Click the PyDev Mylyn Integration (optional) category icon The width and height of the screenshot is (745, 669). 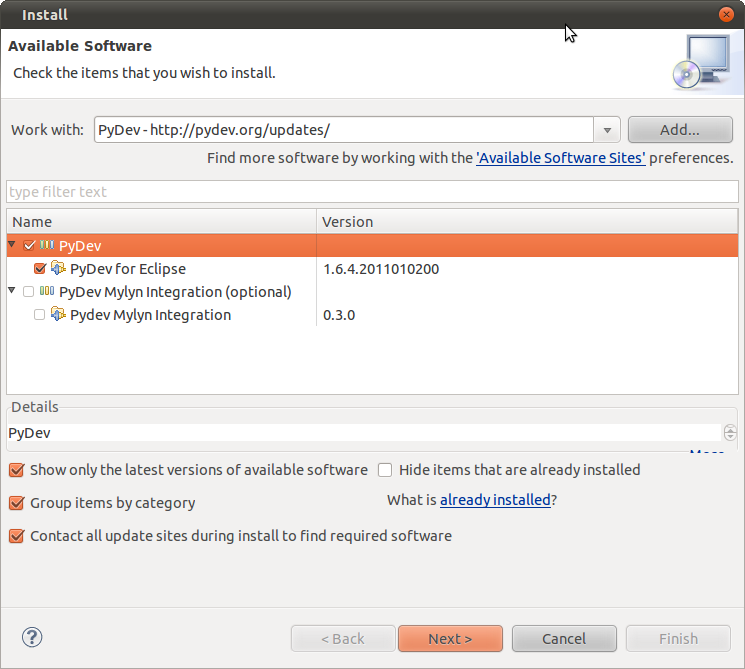[x=47, y=291]
